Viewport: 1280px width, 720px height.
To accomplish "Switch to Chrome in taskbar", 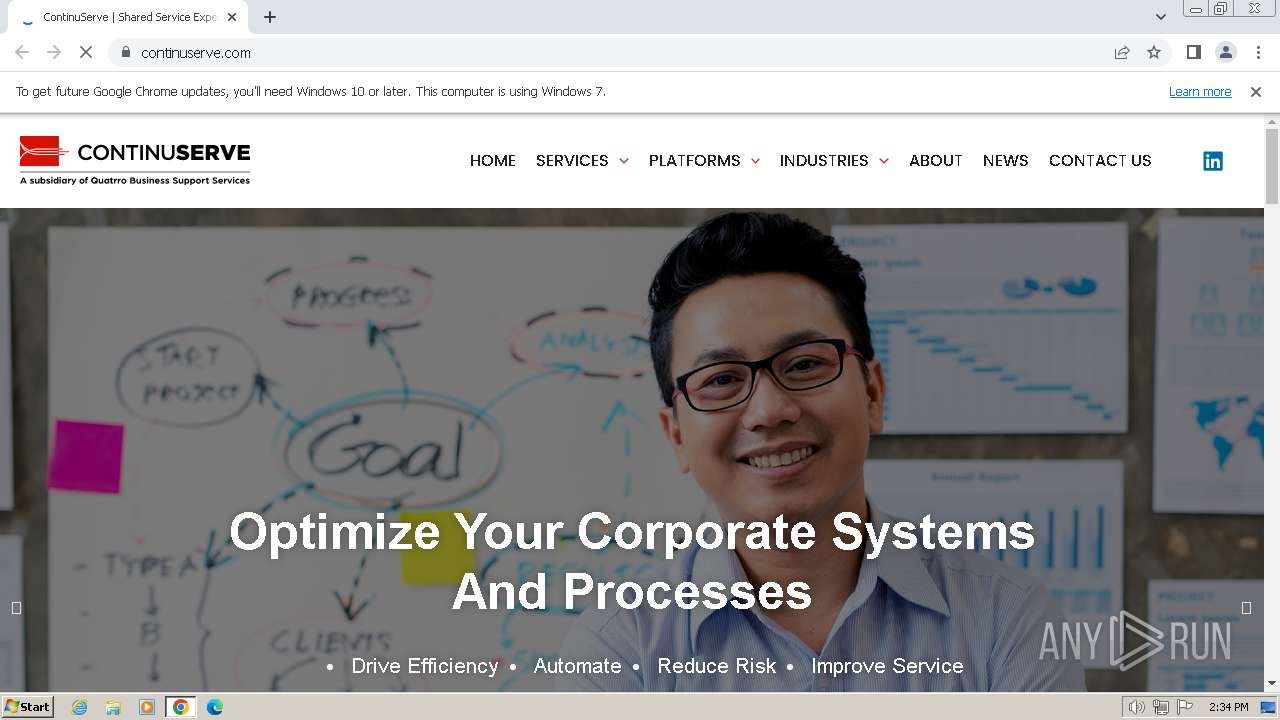I will 181,707.
